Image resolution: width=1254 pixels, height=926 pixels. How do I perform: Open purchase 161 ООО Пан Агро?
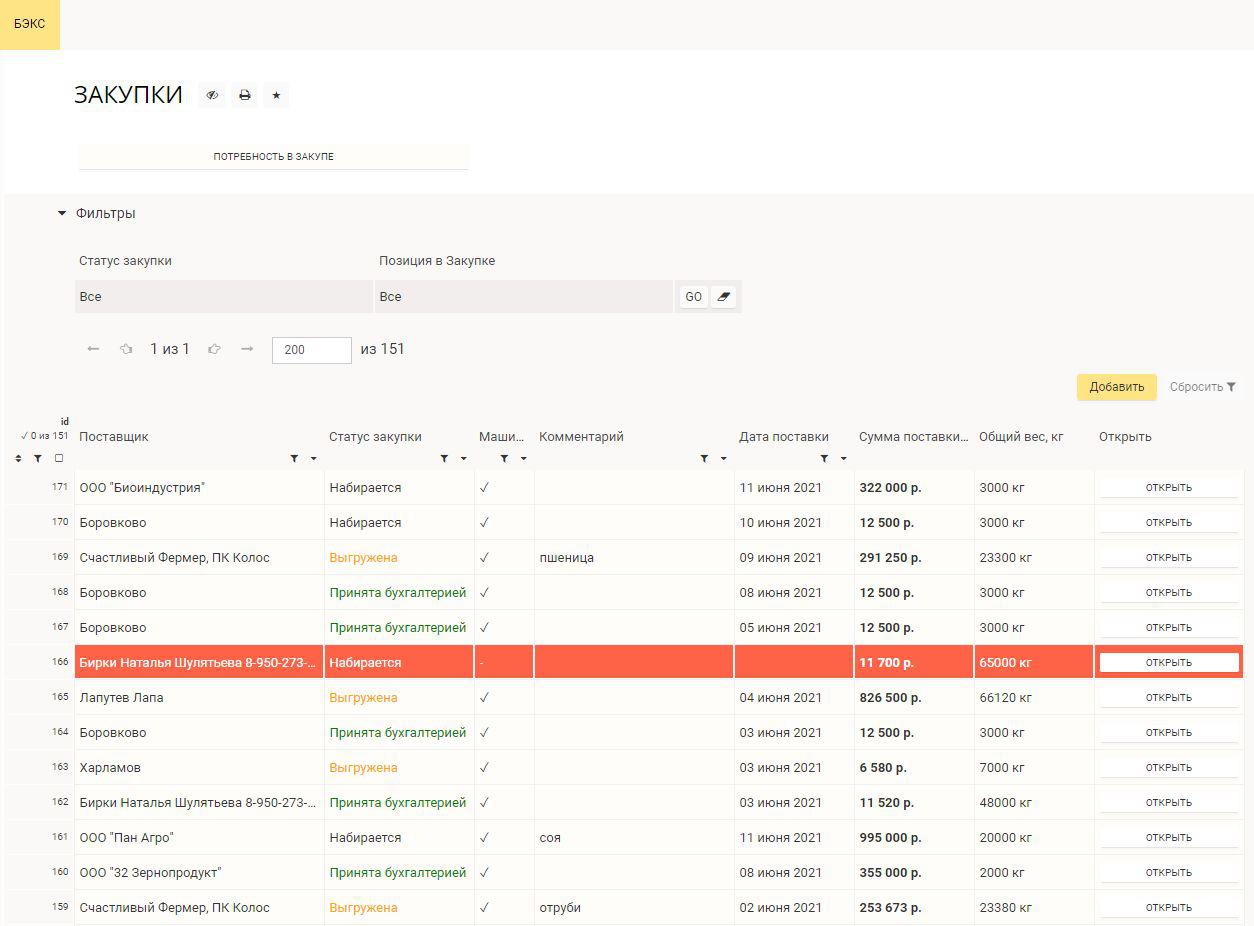(x=1169, y=838)
